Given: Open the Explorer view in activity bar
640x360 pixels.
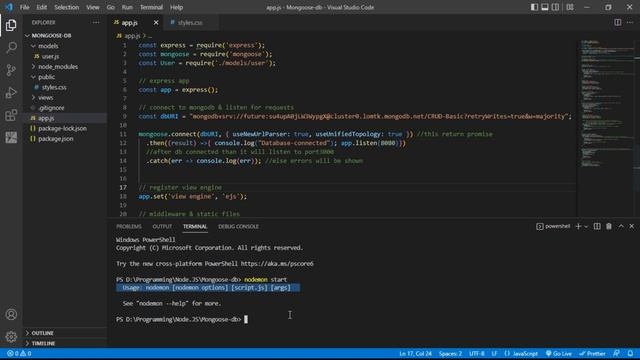Looking at the screenshot, I should point(11,25).
